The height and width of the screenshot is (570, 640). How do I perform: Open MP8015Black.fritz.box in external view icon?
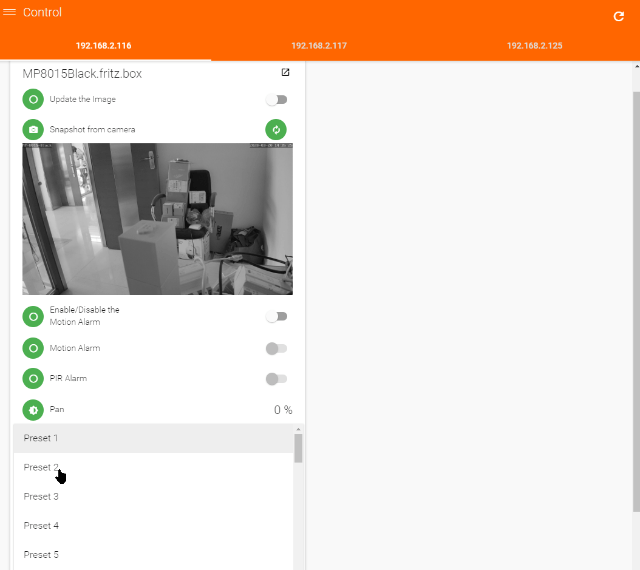coord(285,73)
